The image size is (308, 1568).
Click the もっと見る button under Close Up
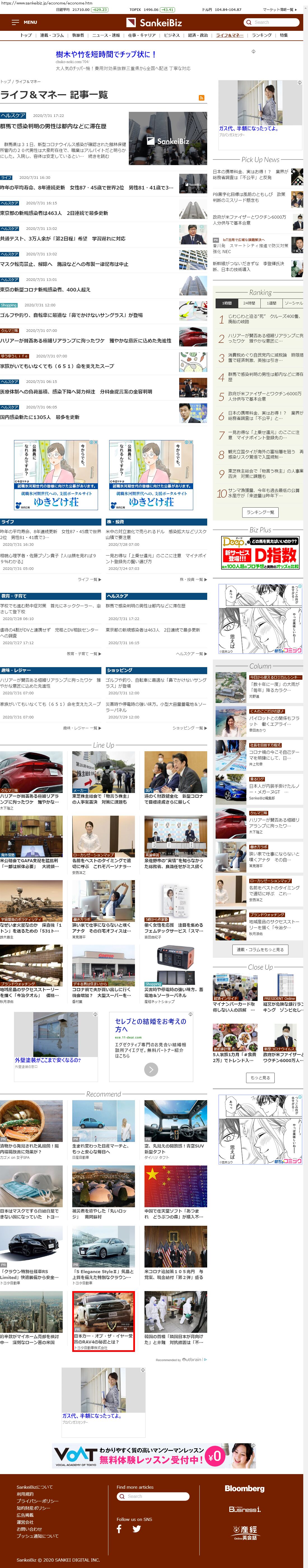point(260,1077)
